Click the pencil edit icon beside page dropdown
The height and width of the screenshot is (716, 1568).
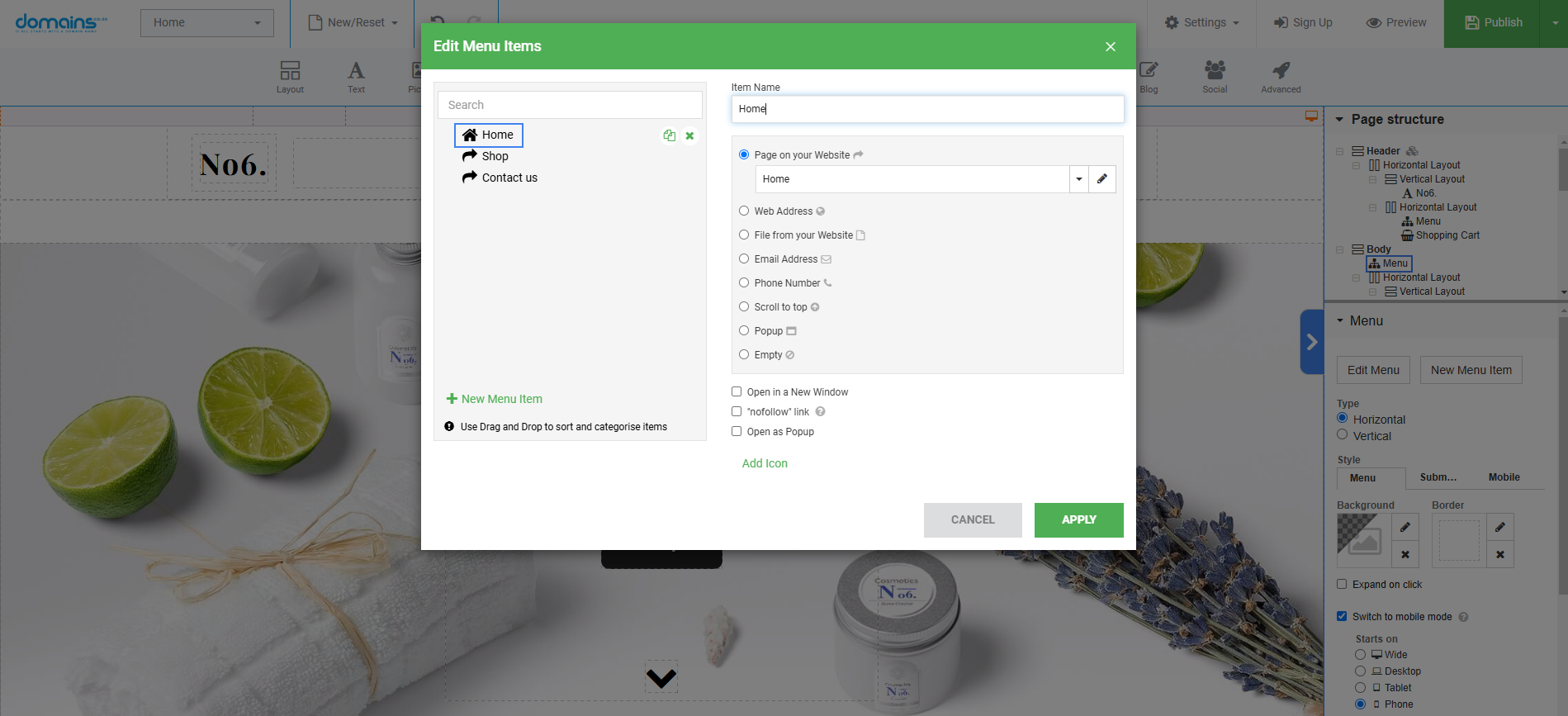[1101, 179]
